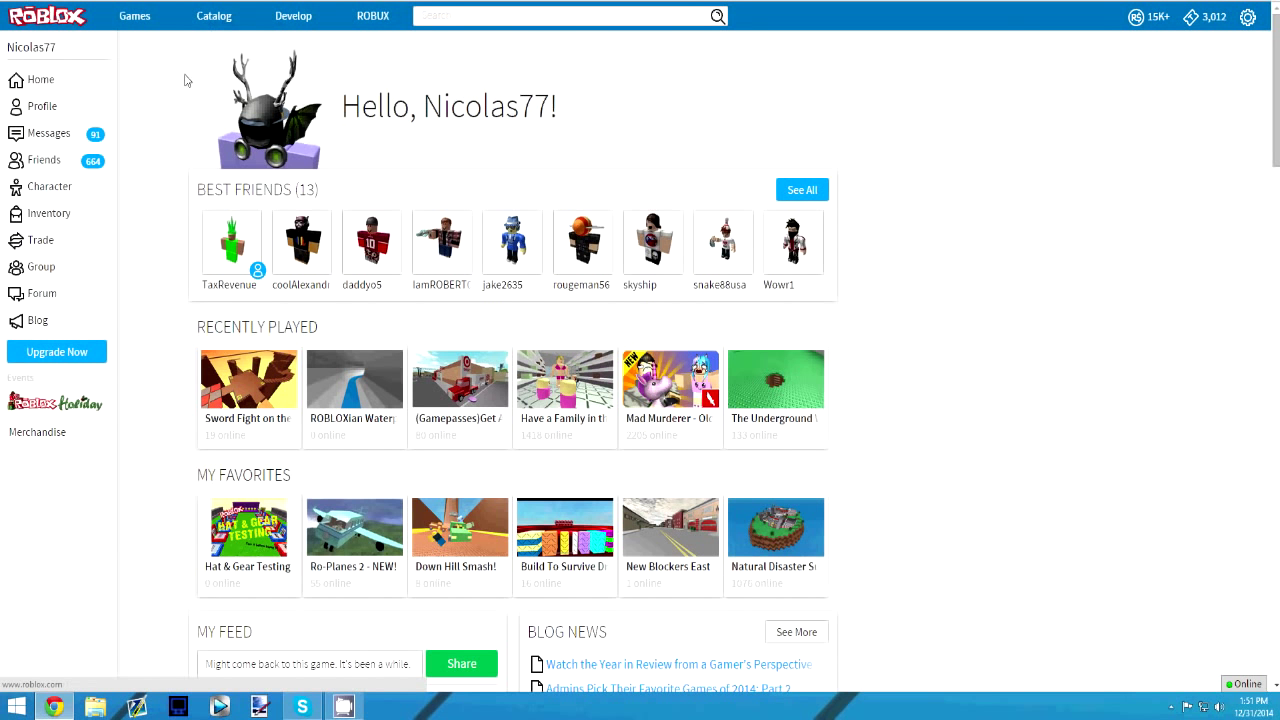Open the settings gear icon

click(1247, 17)
